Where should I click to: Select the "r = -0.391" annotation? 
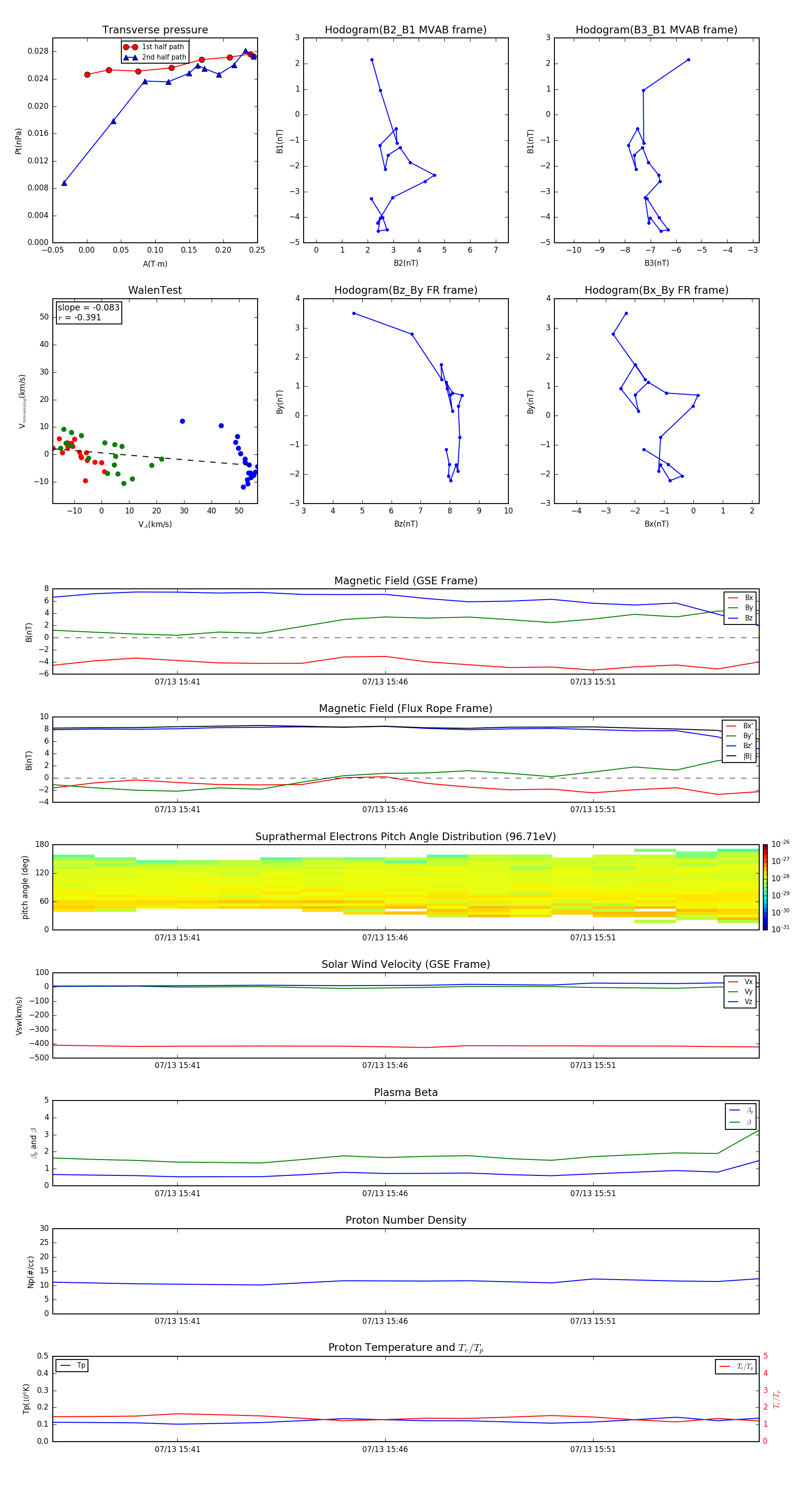(x=80, y=317)
